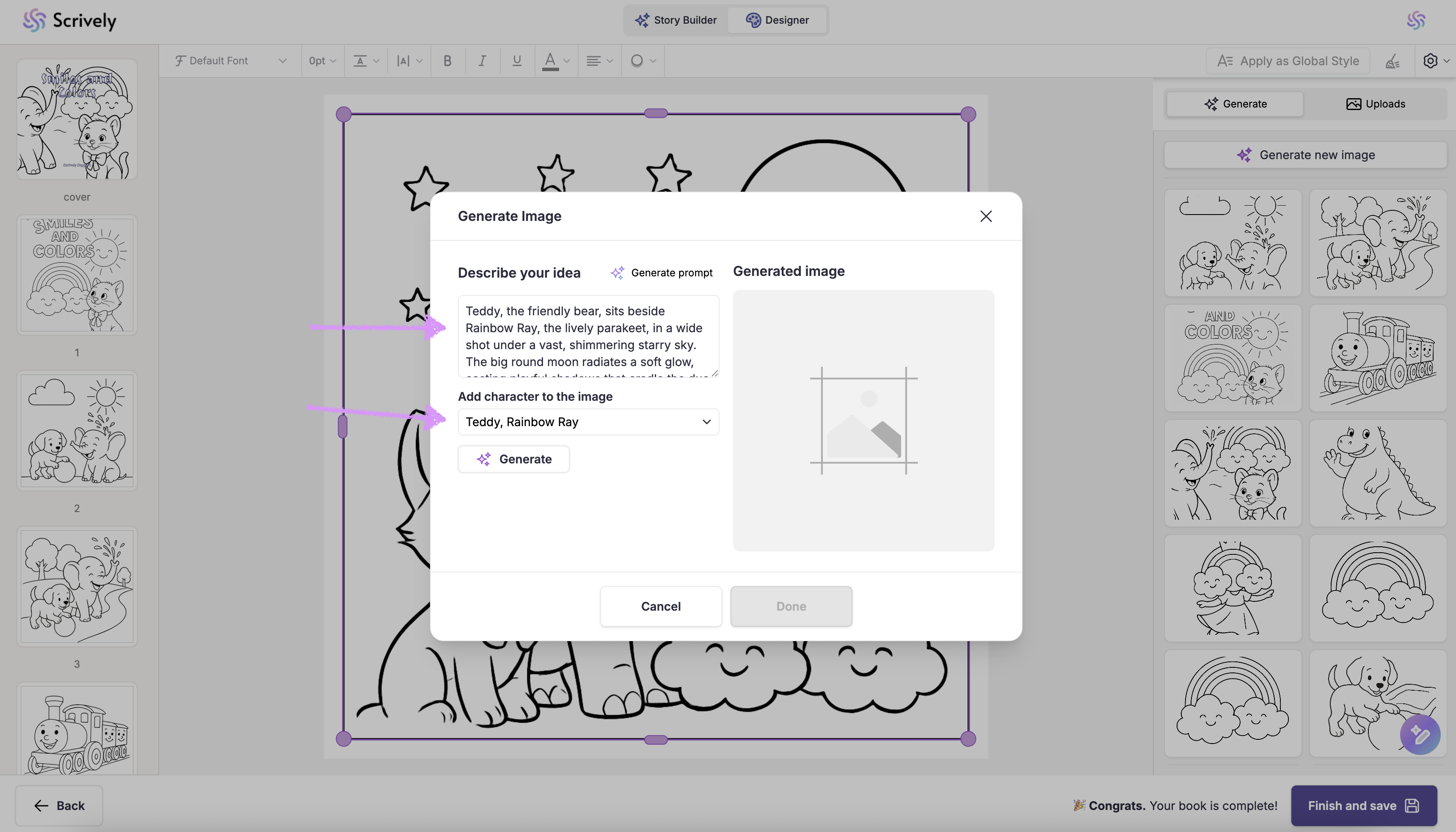Switch to the Story Builder tab
The width and height of the screenshot is (1456, 832).
(x=676, y=20)
